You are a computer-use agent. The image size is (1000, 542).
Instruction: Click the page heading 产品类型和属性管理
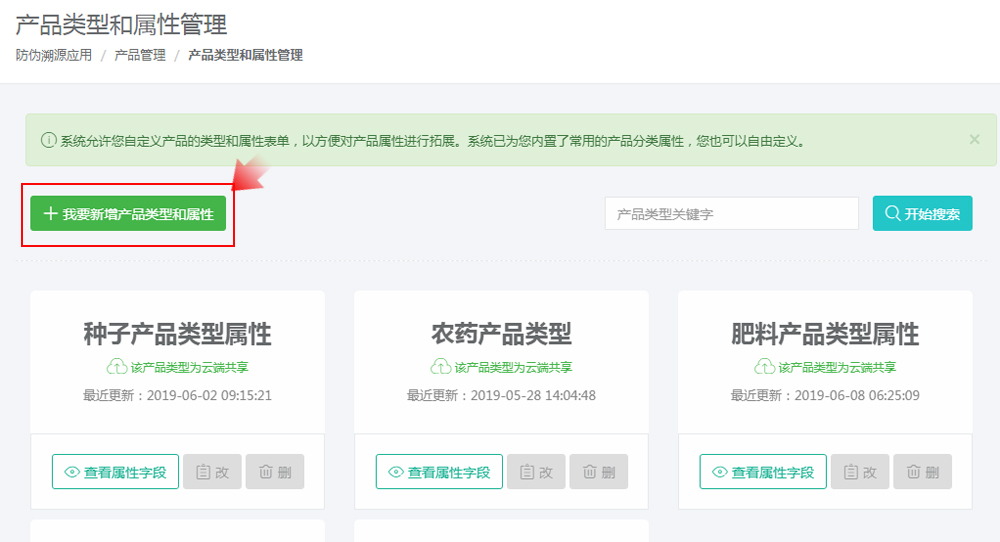click(121, 25)
